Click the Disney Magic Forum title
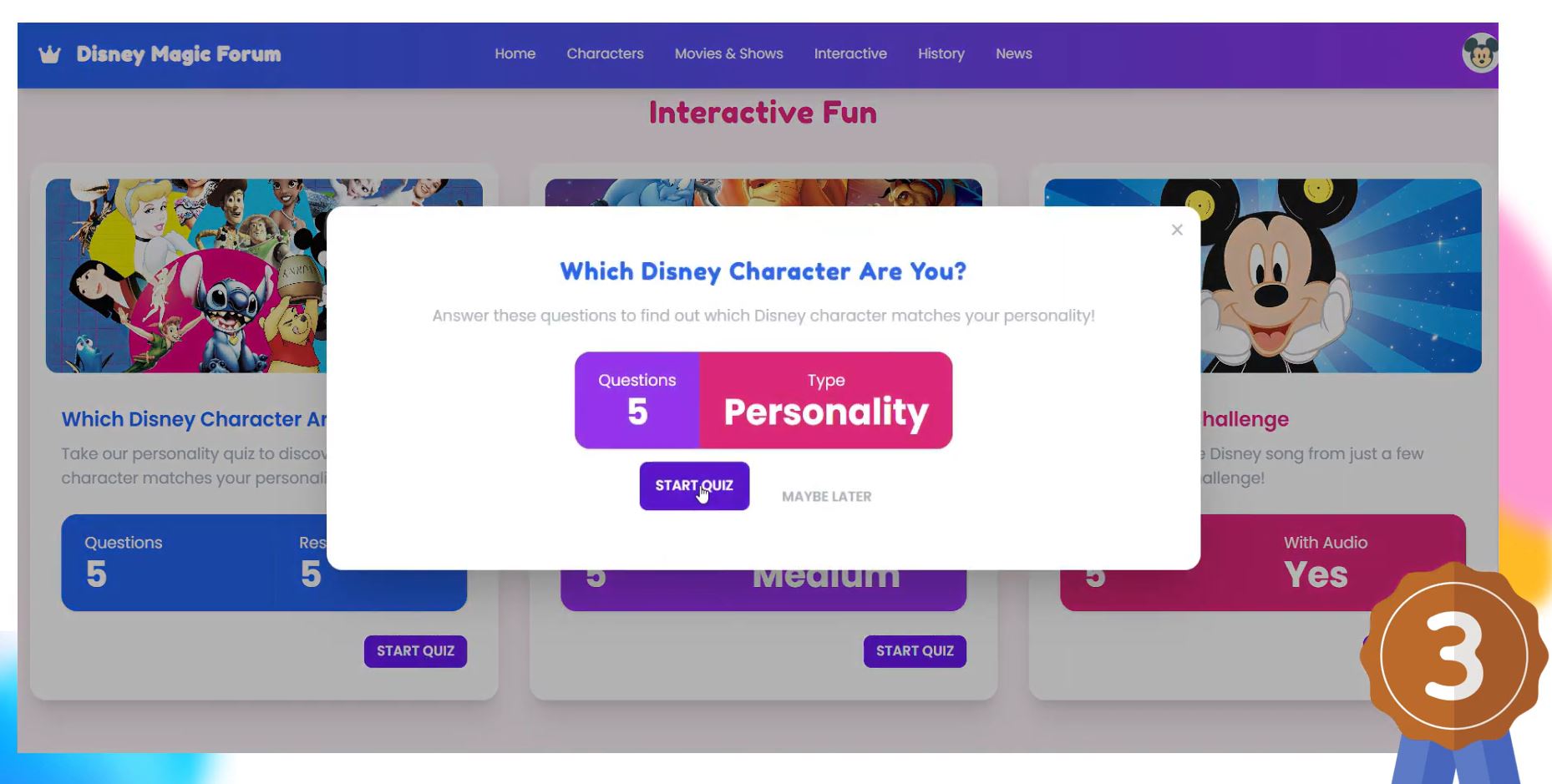This screenshot has width=1552, height=784. pos(179,55)
